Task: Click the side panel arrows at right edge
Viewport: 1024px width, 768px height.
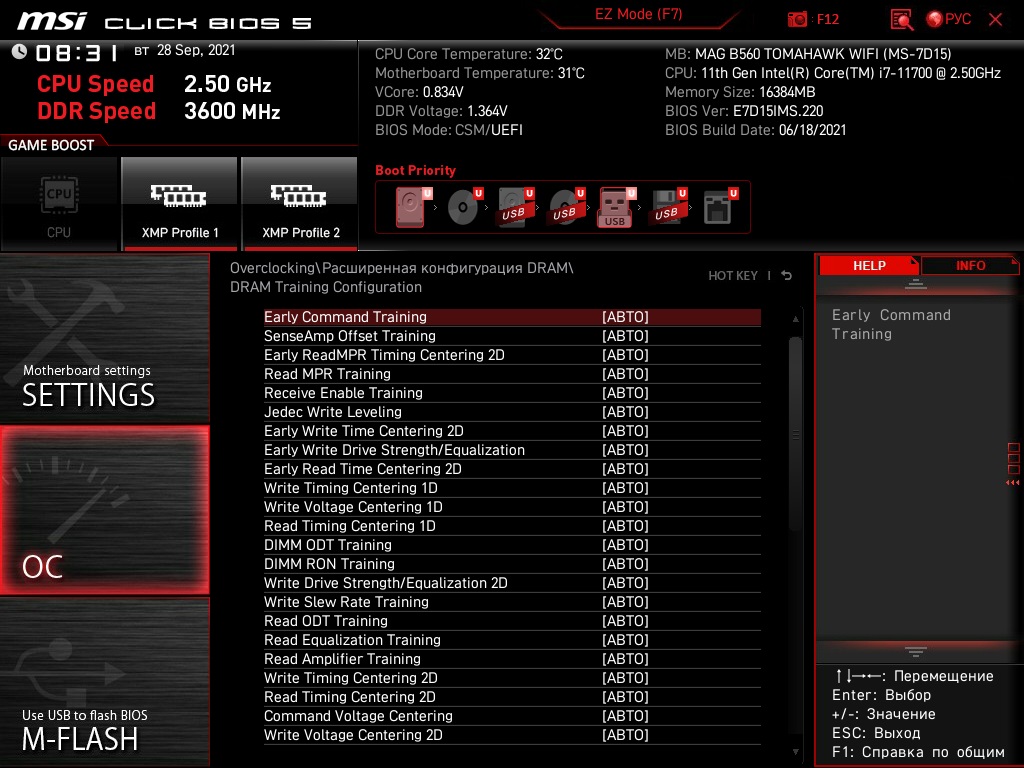Action: pyautogui.click(x=1013, y=483)
